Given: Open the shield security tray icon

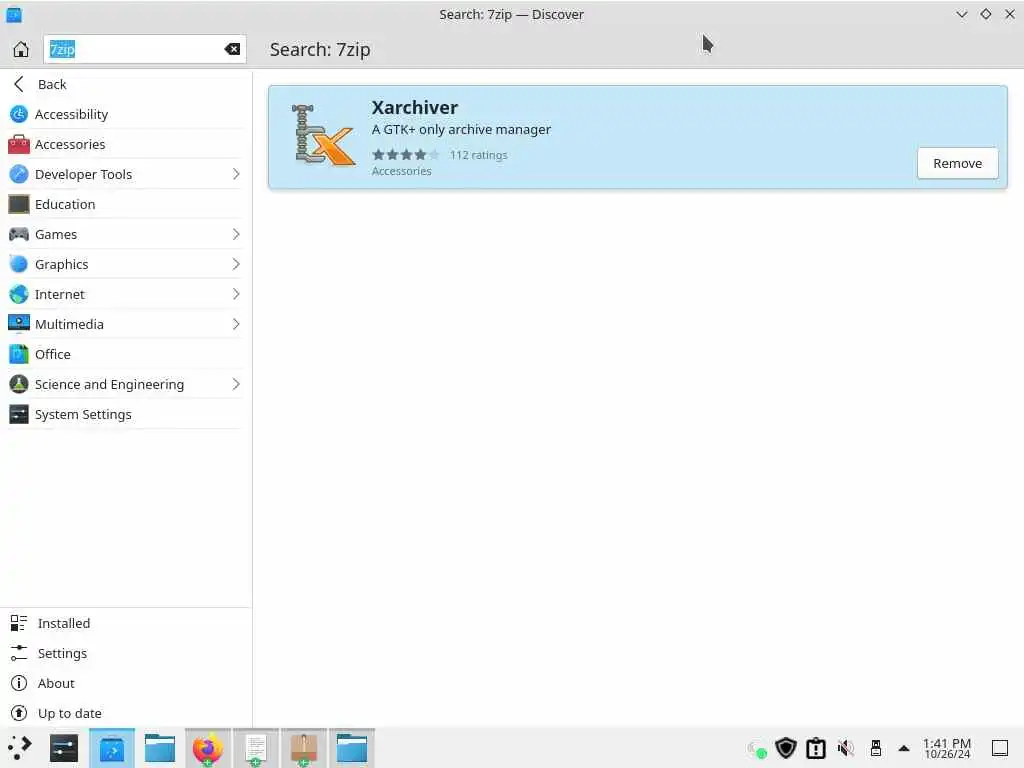Looking at the screenshot, I should point(786,748).
